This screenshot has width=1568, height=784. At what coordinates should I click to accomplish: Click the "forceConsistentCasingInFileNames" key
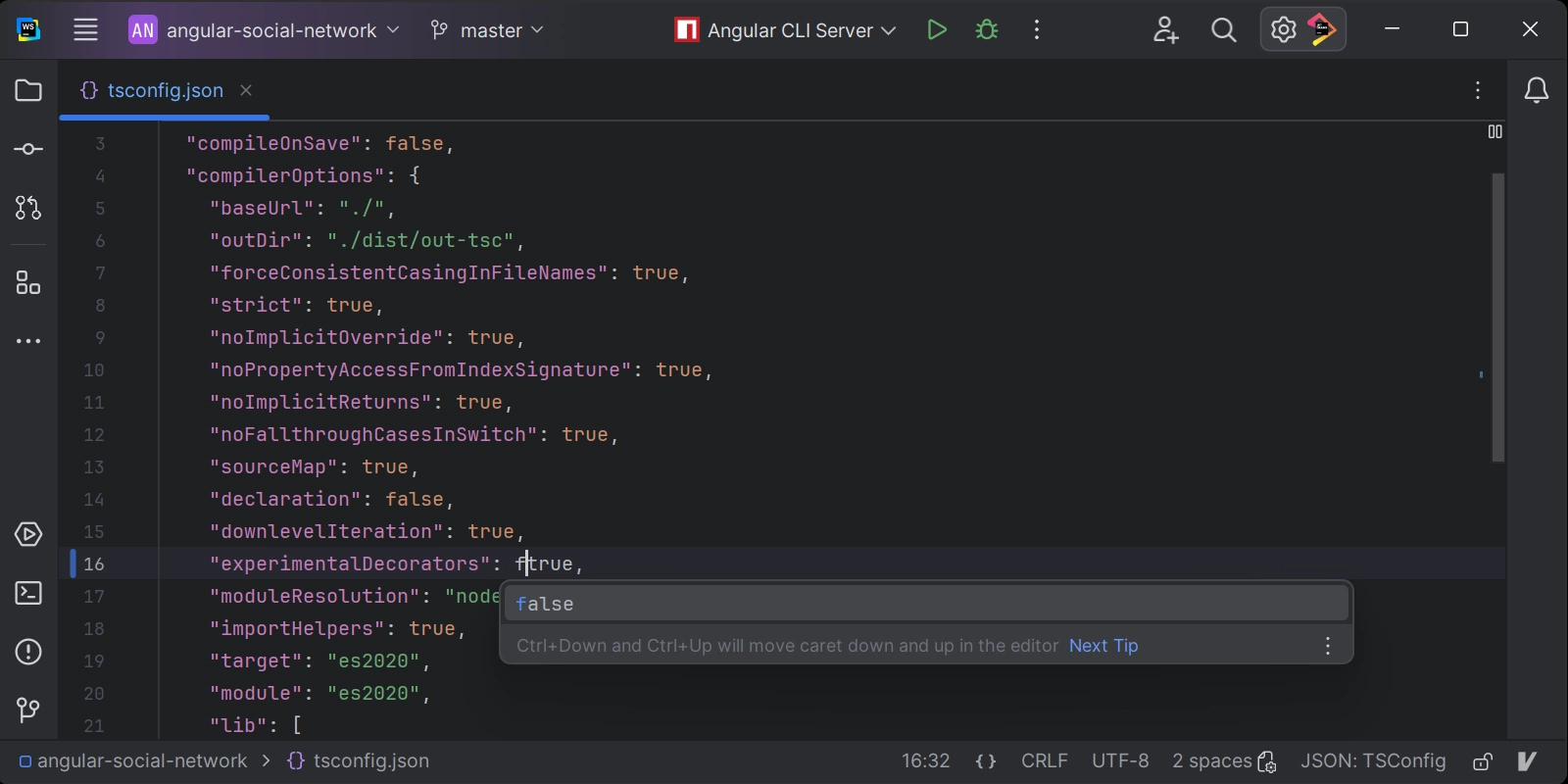click(409, 272)
